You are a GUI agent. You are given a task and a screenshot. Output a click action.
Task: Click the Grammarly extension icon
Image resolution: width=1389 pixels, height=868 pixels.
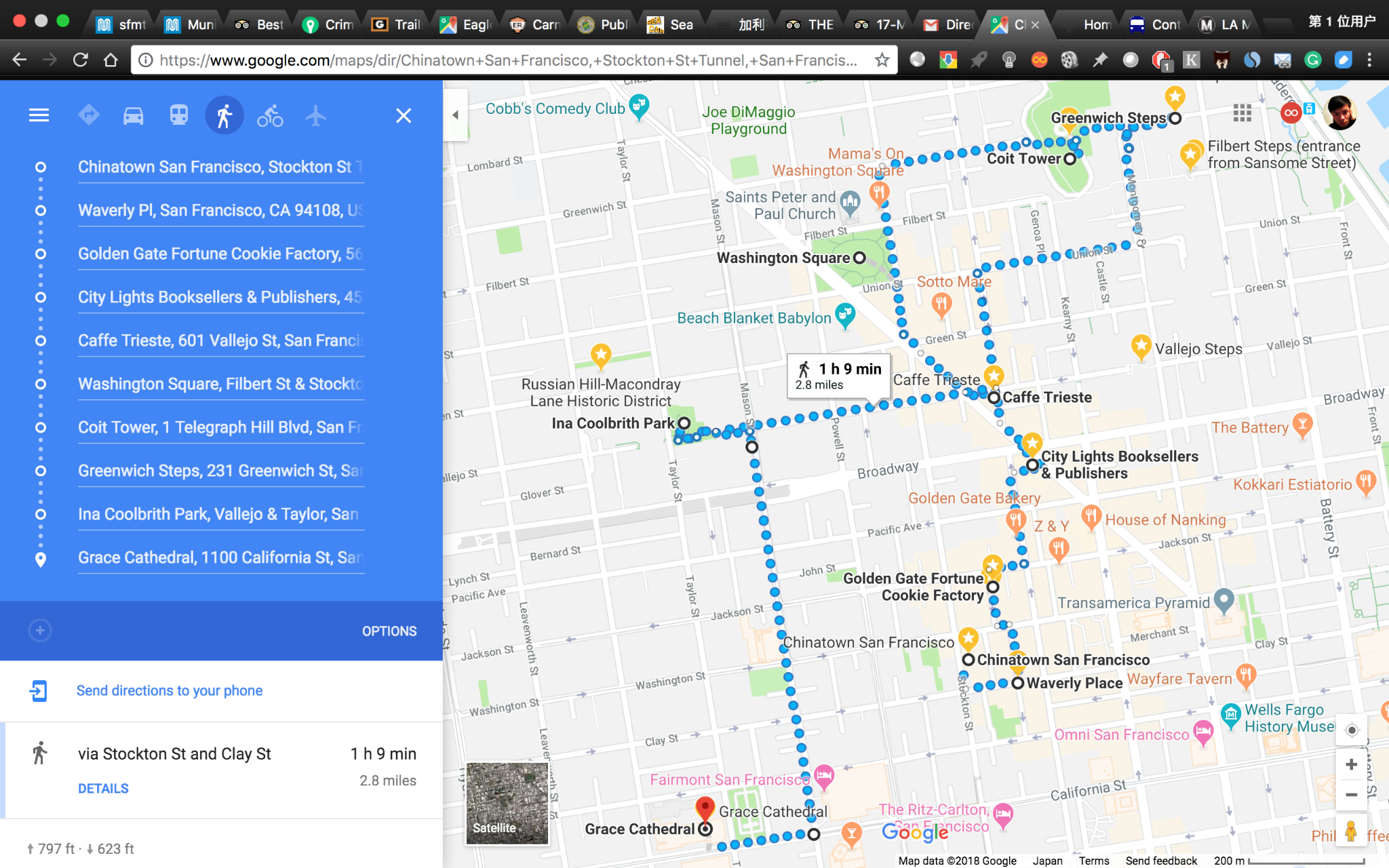[x=1313, y=60]
